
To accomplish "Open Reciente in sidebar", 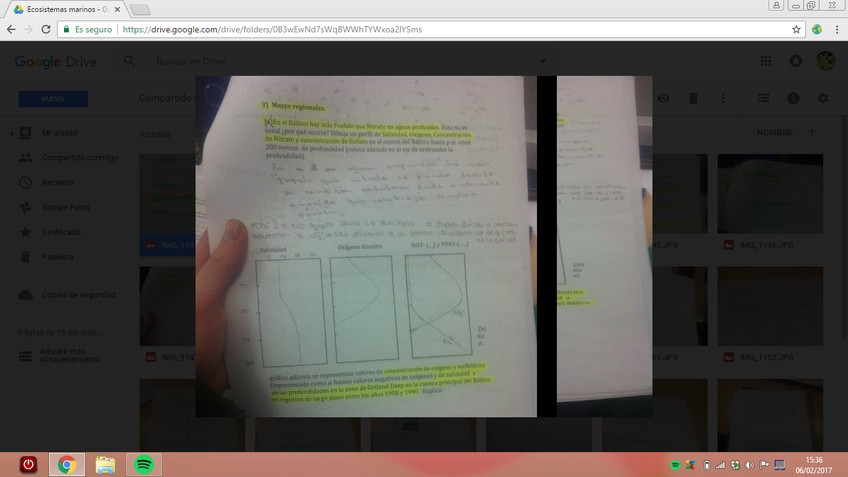I will tap(57, 182).
